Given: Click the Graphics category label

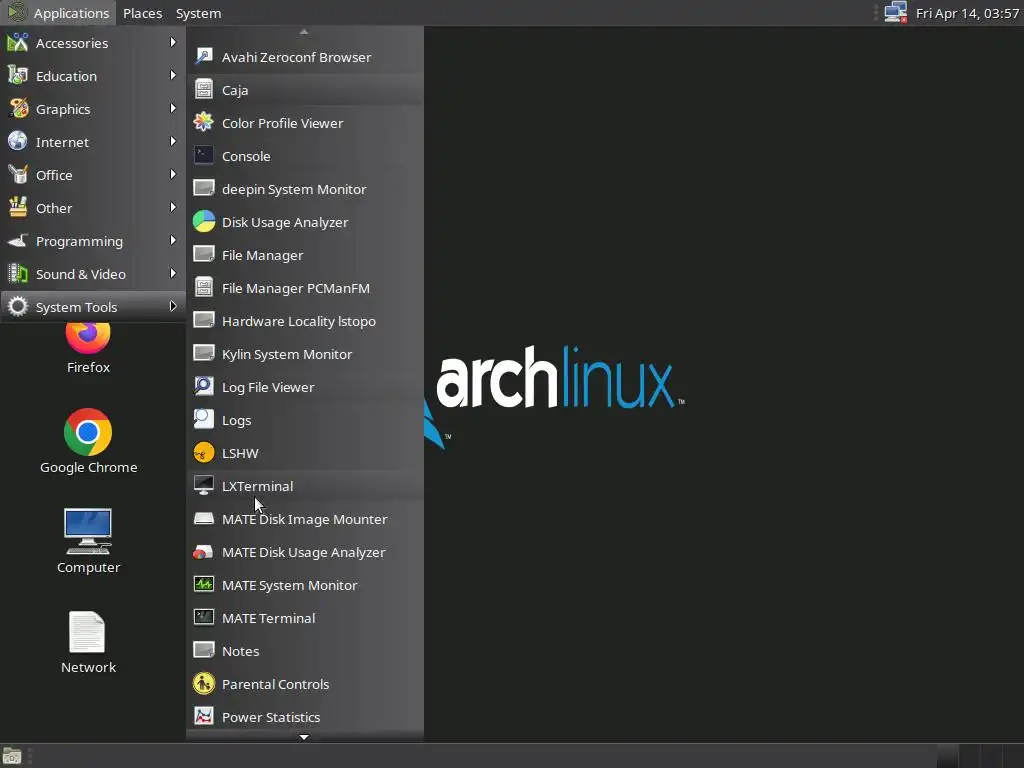Looking at the screenshot, I should [63, 109].
